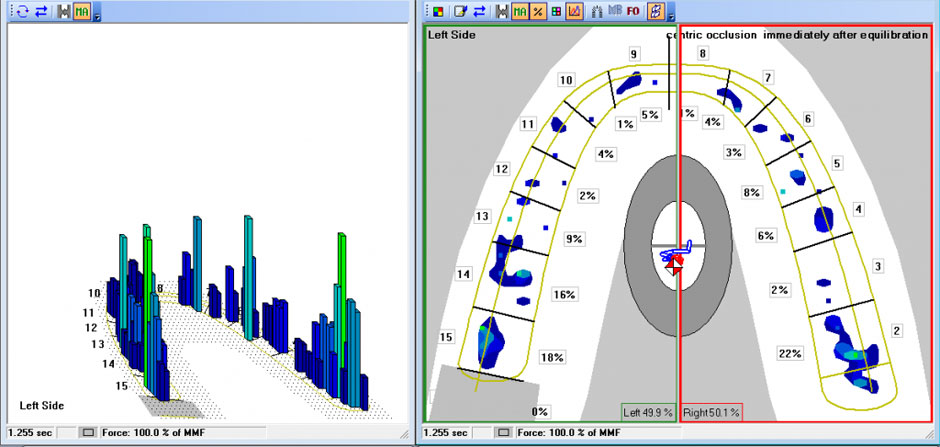Click the teeth arch icon in right toolbar
The height and width of the screenshot is (447, 940).
[x=597, y=11]
